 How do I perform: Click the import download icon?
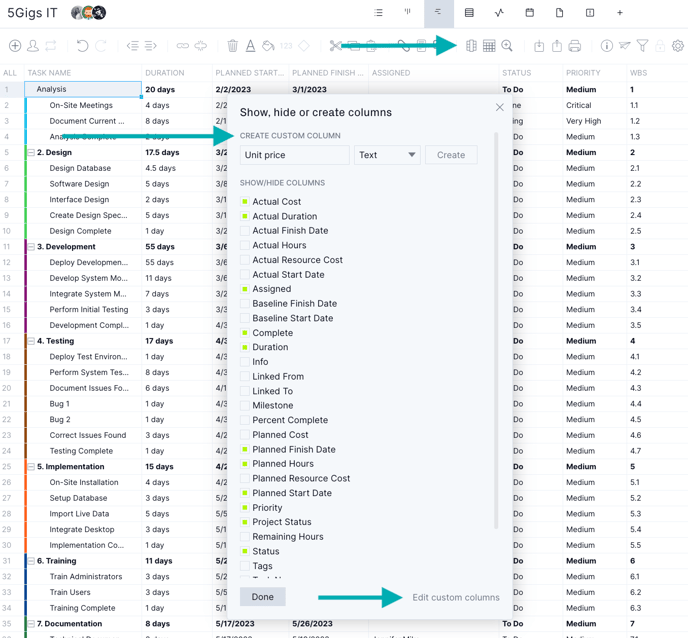pyautogui.click(x=539, y=46)
